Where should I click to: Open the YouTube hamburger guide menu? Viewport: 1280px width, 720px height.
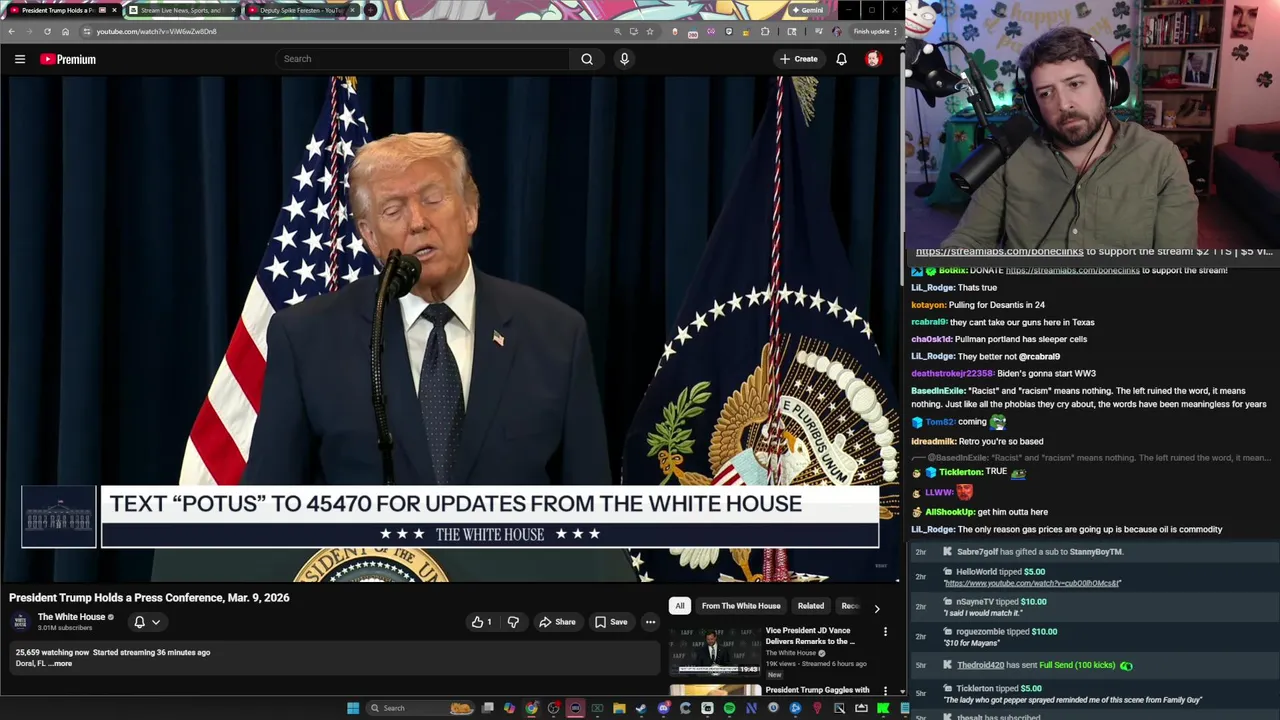coord(20,59)
